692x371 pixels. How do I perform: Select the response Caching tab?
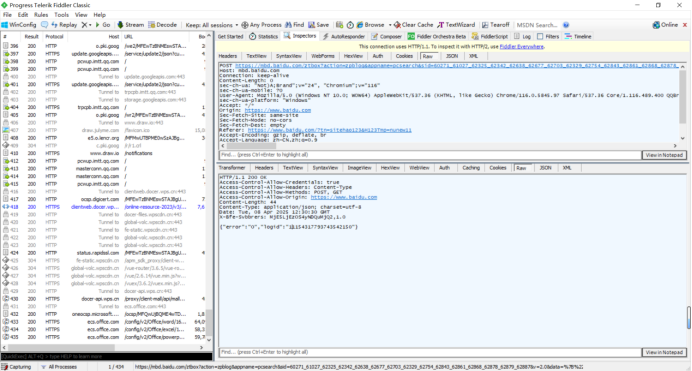[470, 168]
